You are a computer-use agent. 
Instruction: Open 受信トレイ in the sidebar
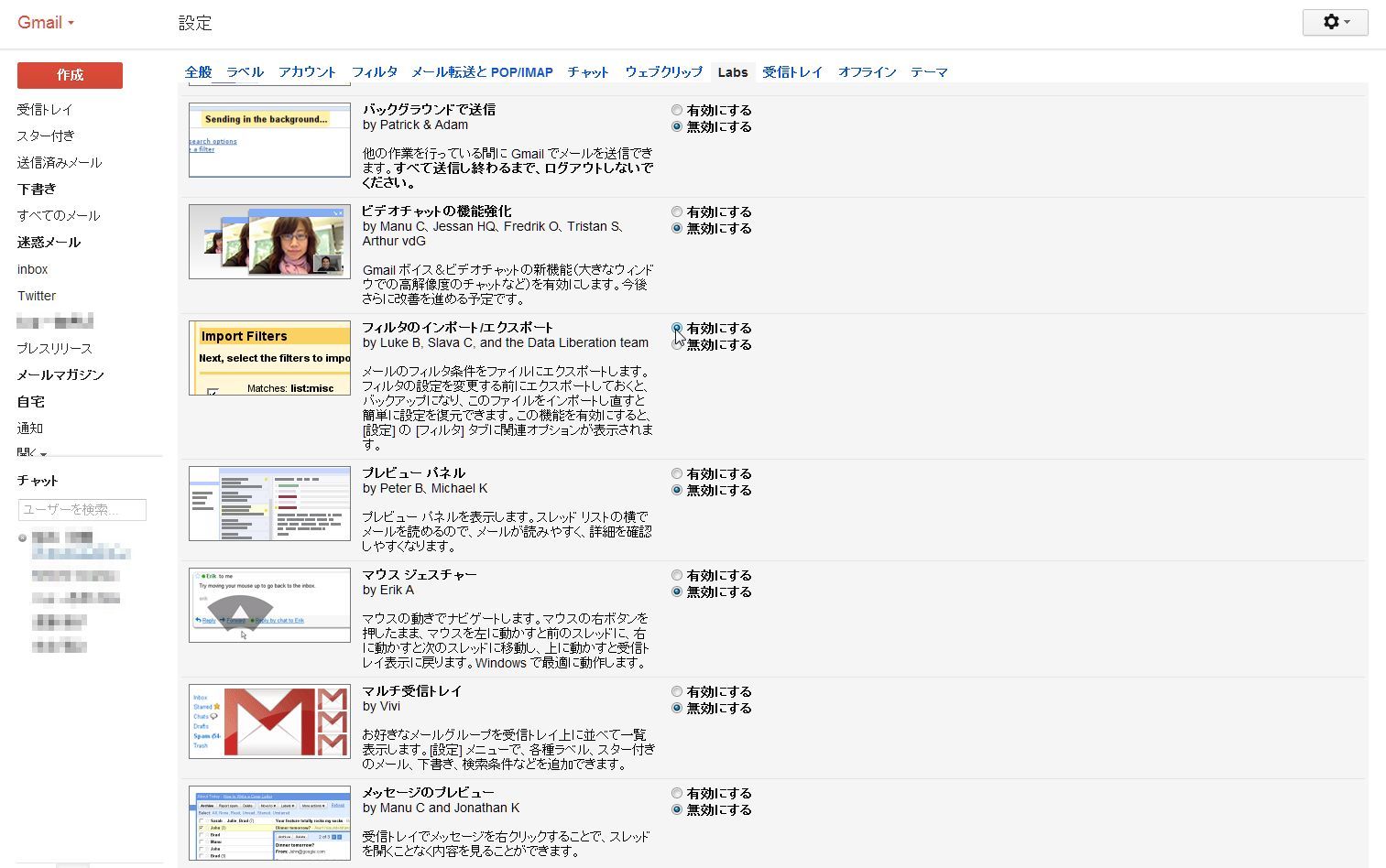pyautogui.click(x=45, y=110)
